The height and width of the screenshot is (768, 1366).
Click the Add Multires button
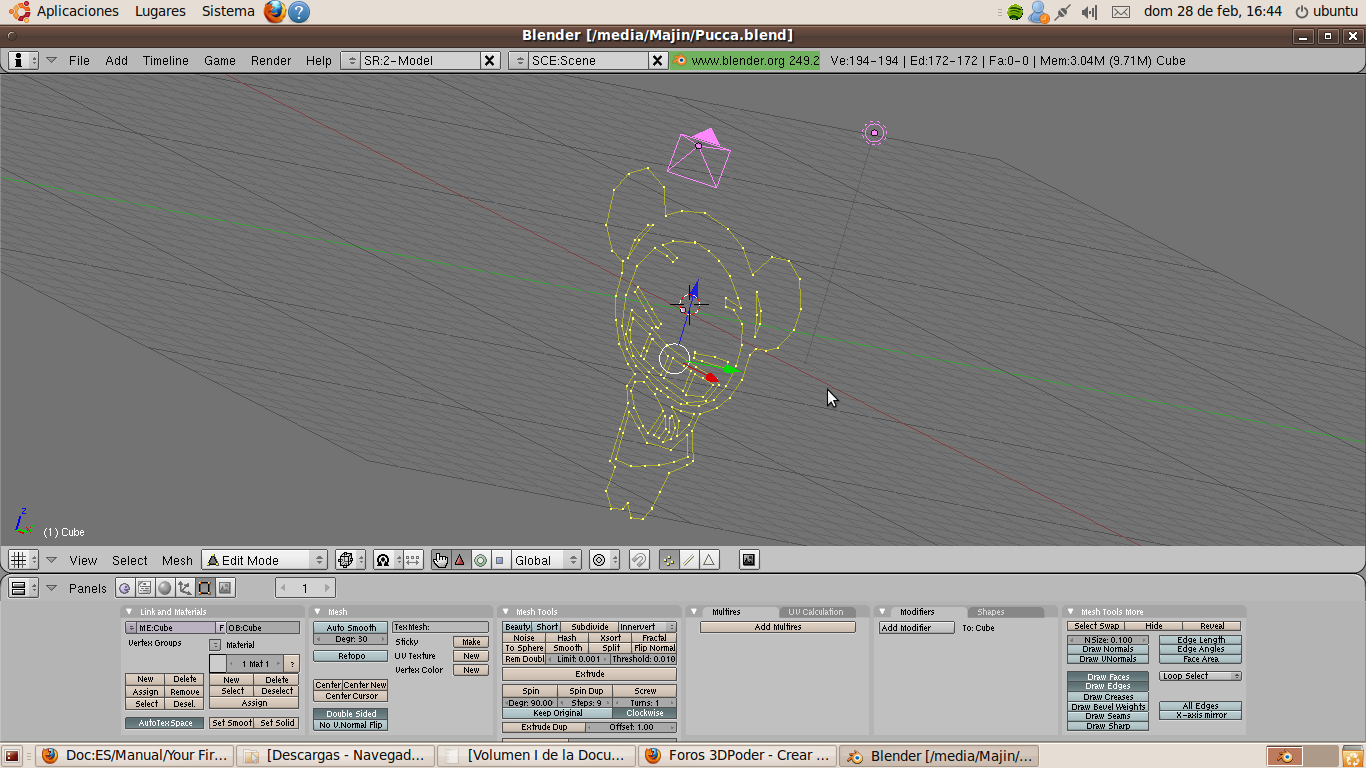tap(778, 627)
